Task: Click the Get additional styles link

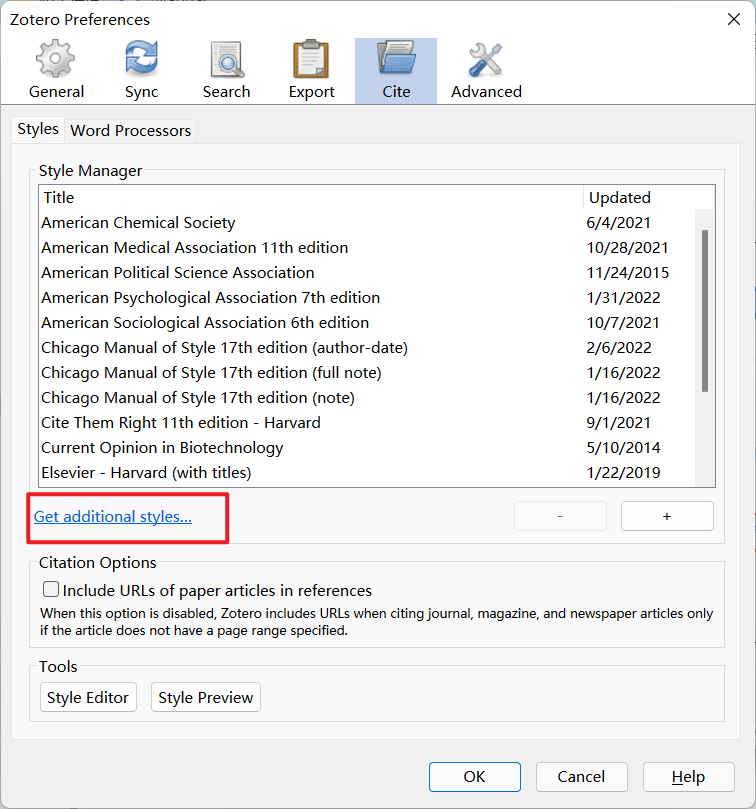Action: 112,516
